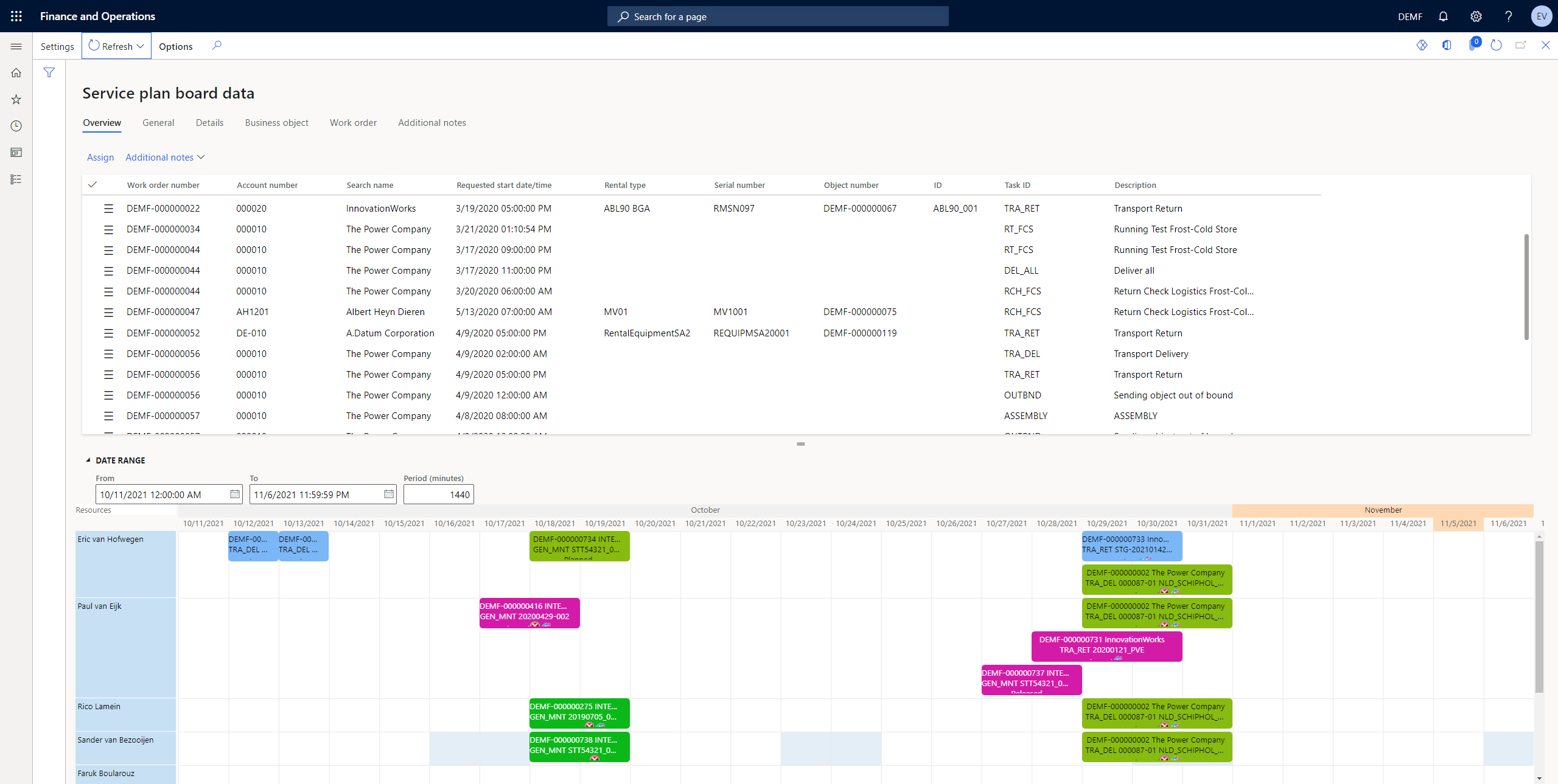1558x784 pixels.
Task: Go to the Home icon in sidebar
Action: pos(16,72)
